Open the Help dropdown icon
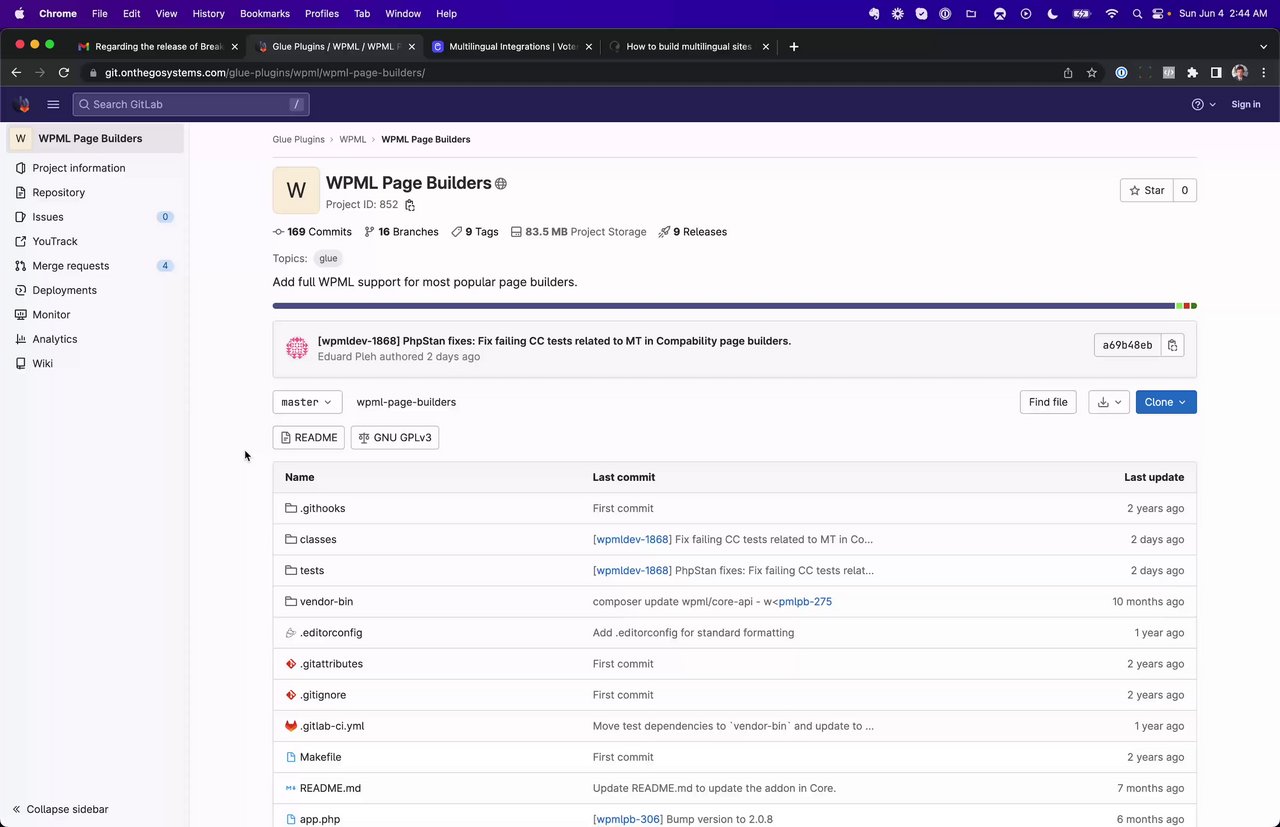 1203,104
